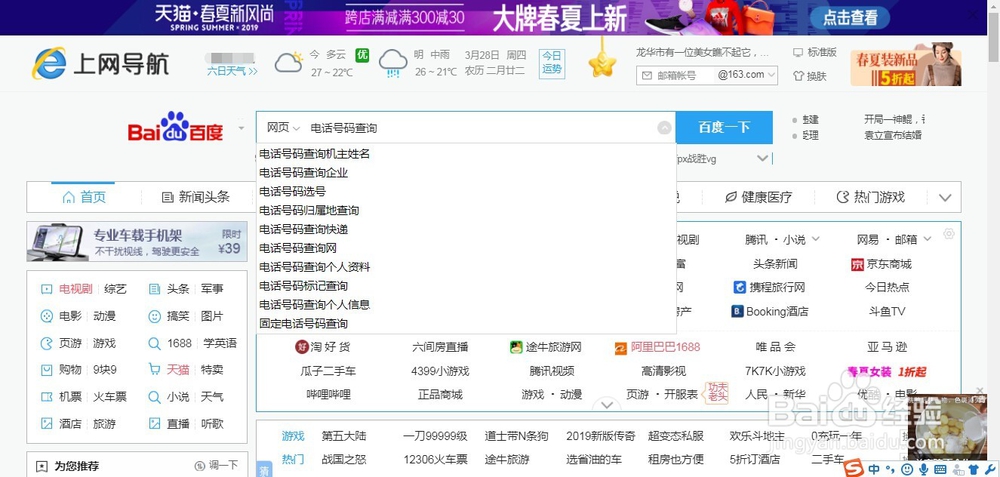Viewport: 1000px width, 477px height.
Task: Click the 游戏 category label
Action: point(293,436)
